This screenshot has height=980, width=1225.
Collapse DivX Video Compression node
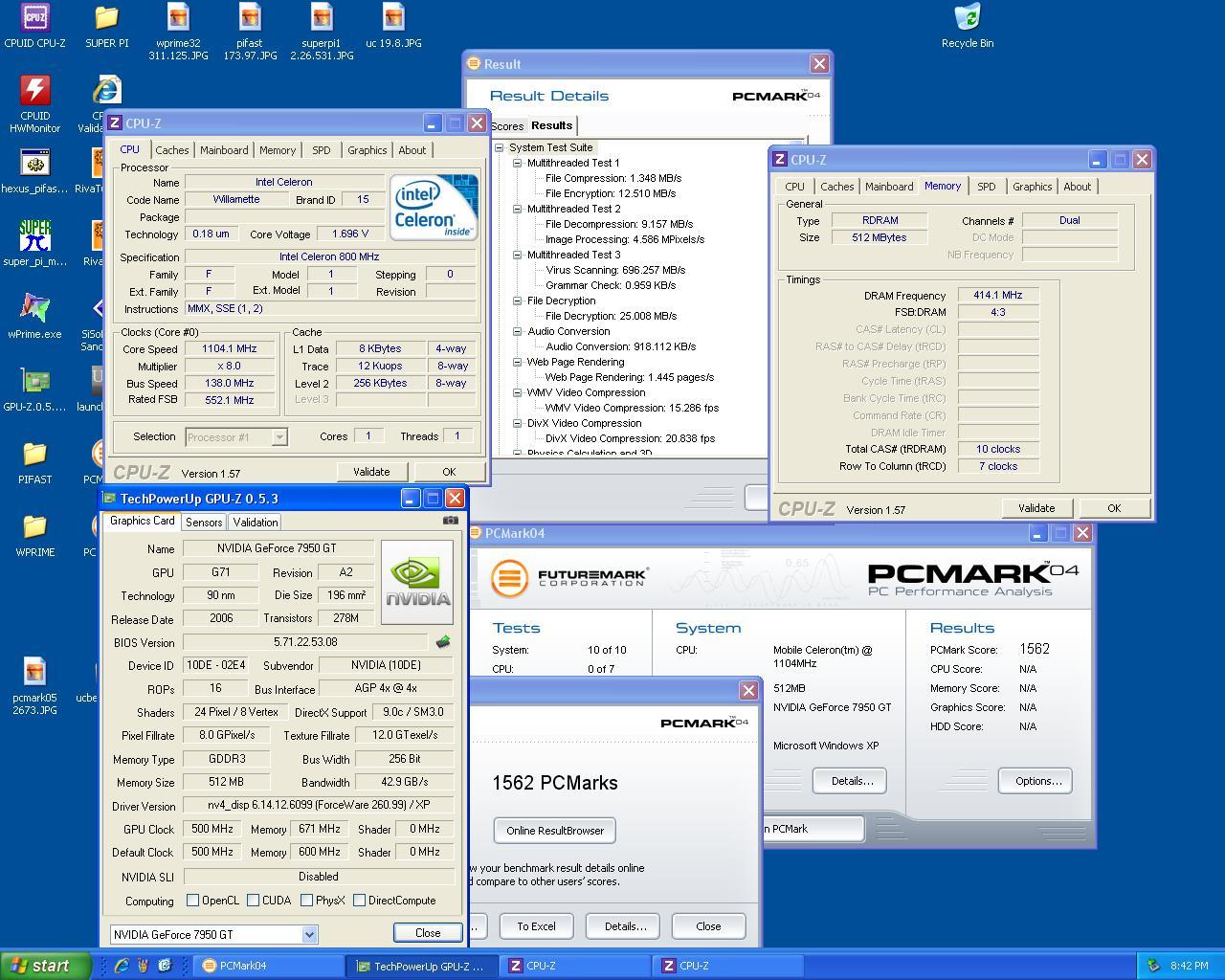click(518, 423)
